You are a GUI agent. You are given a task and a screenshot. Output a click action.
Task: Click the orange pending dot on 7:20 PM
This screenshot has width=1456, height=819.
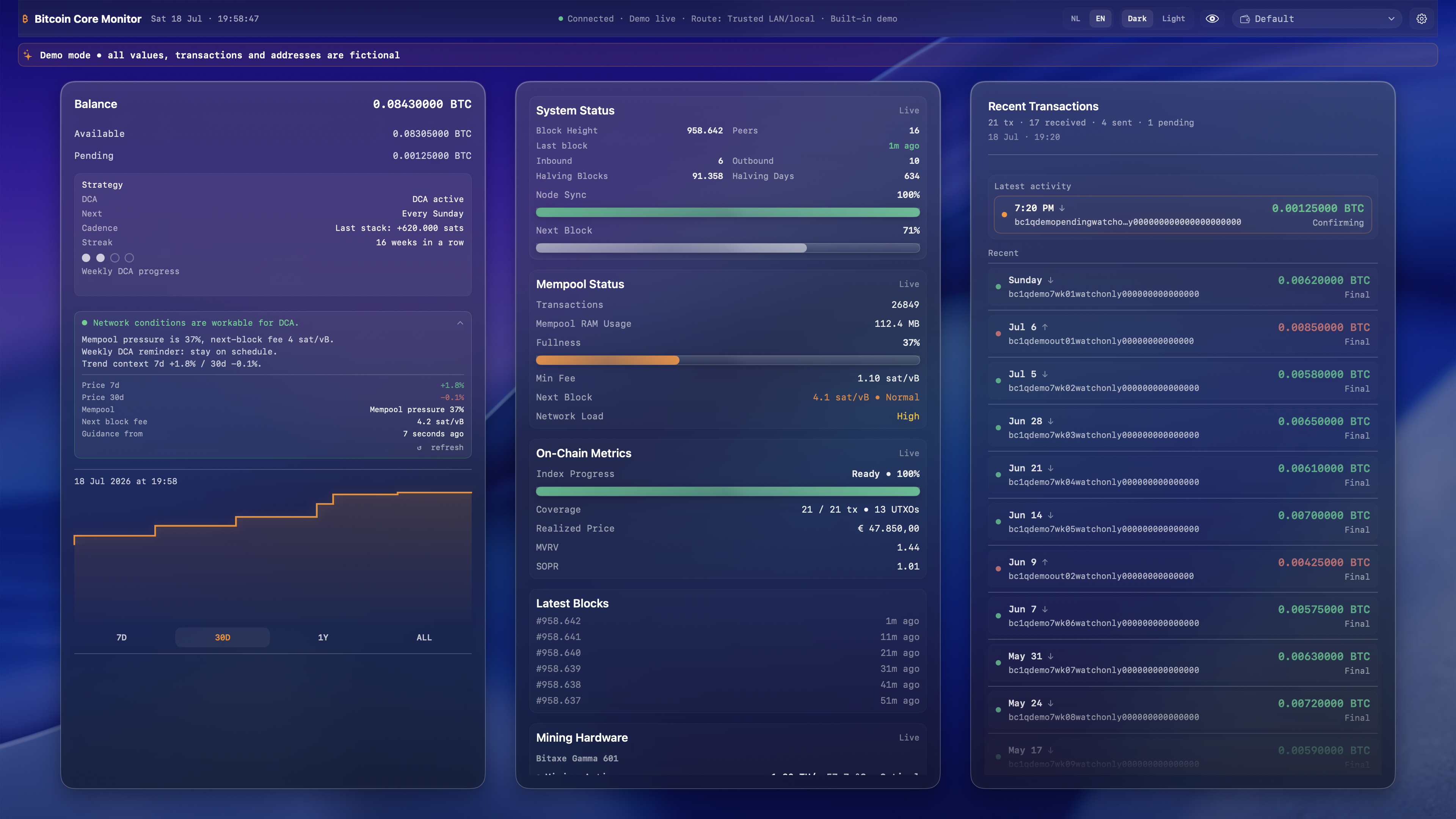point(1004,215)
